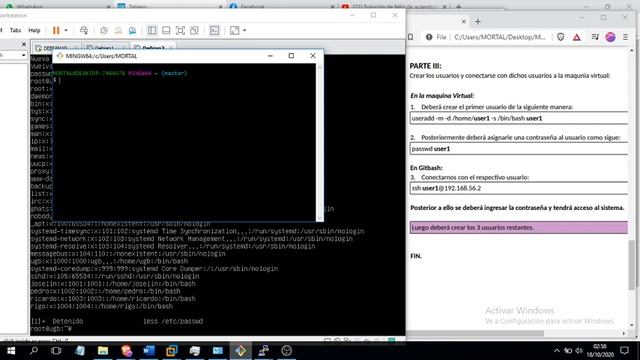The height and width of the screenshot is (360, 640).
Task: Click the VMware pause/suspend VM button
Action: click(x=56, y=30)
